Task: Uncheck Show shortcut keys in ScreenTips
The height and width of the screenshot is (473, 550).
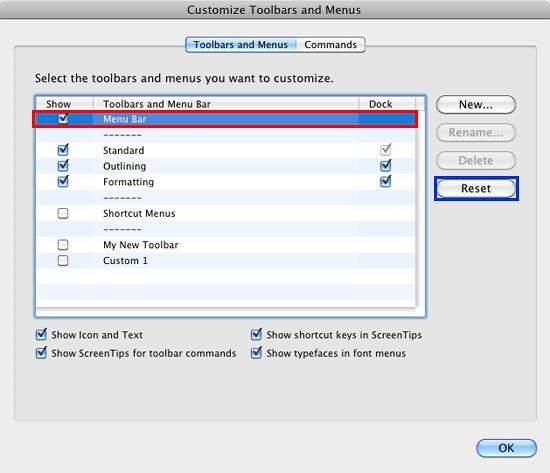Action: 256,334
